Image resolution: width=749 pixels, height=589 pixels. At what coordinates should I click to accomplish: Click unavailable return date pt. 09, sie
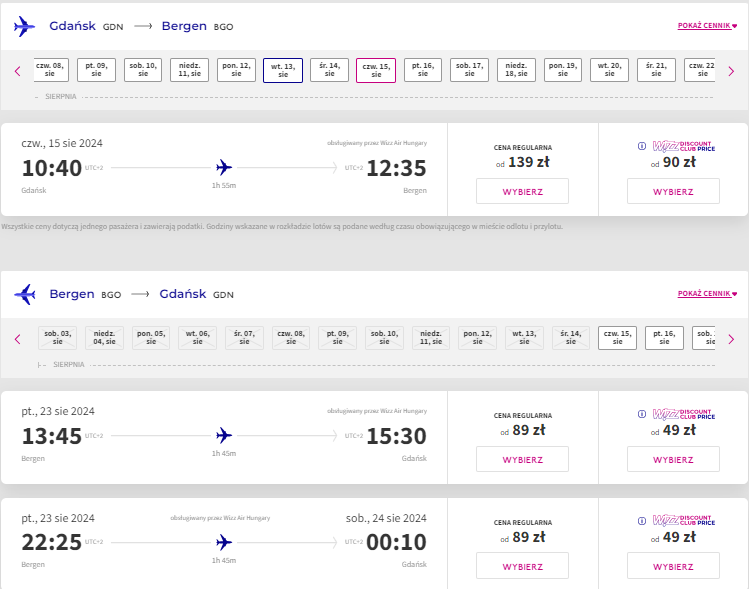pos(338,338)
